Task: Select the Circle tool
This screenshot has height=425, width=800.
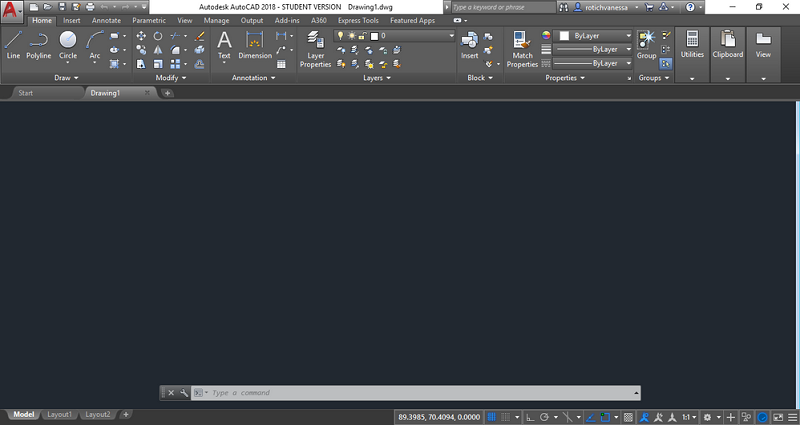Action: 68,44
